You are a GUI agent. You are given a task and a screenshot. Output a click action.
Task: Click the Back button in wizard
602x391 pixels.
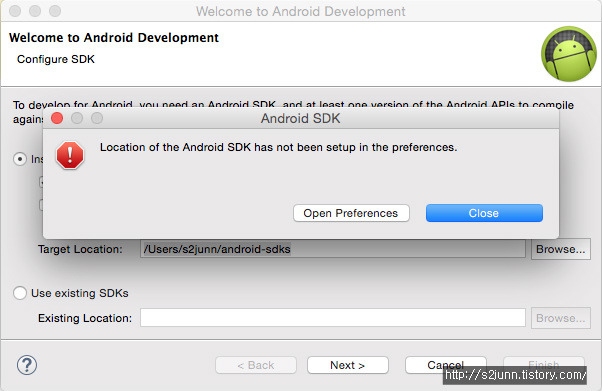point(256,365)
